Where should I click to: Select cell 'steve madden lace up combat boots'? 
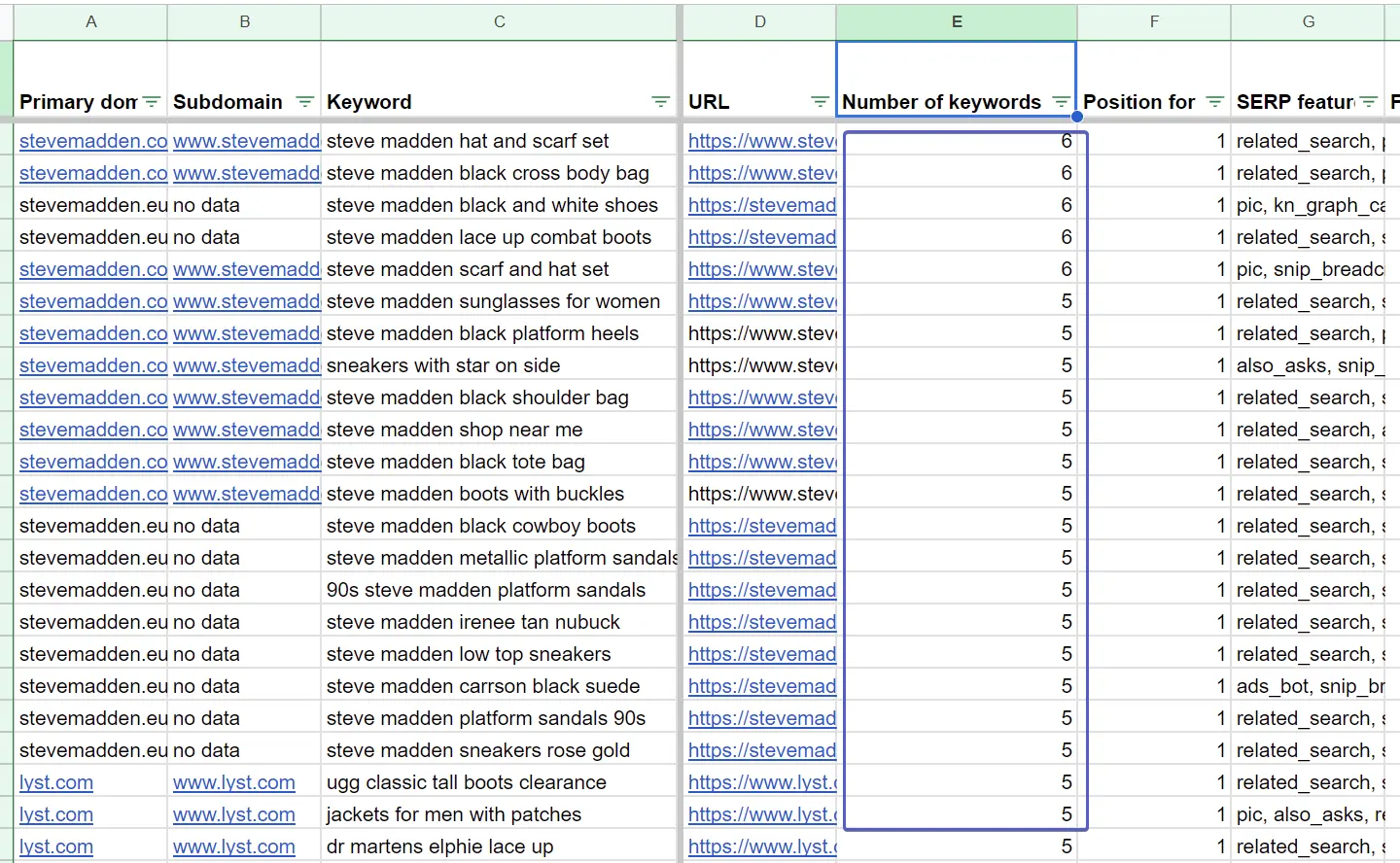[x=499, y=237]
